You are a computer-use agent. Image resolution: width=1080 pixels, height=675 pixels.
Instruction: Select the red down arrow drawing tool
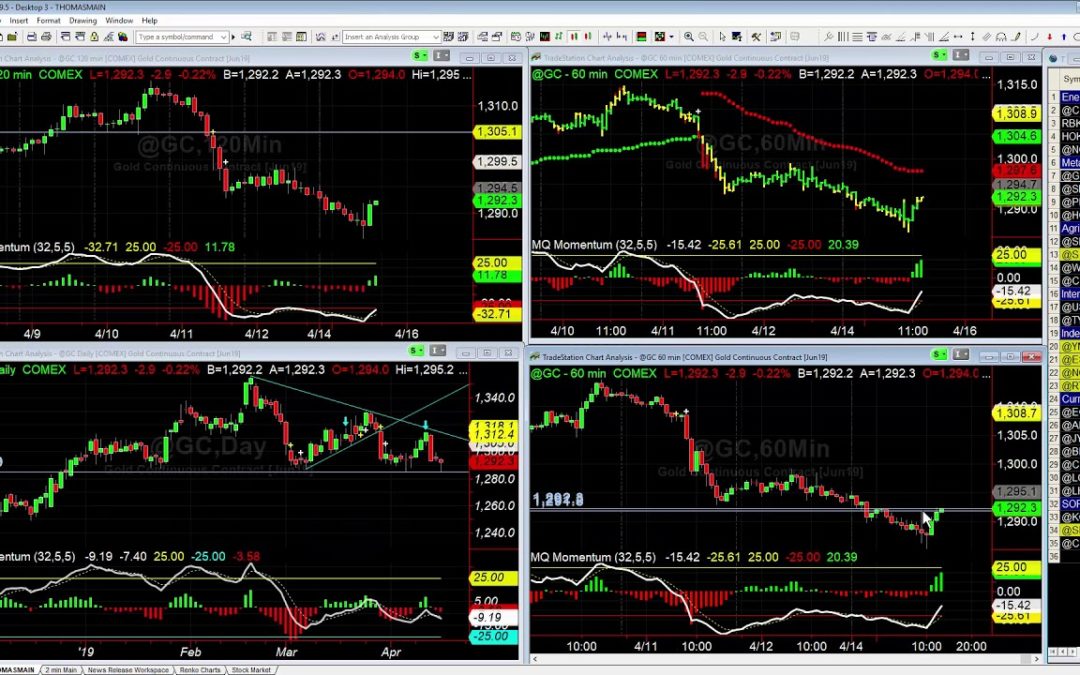point(1050,37)
